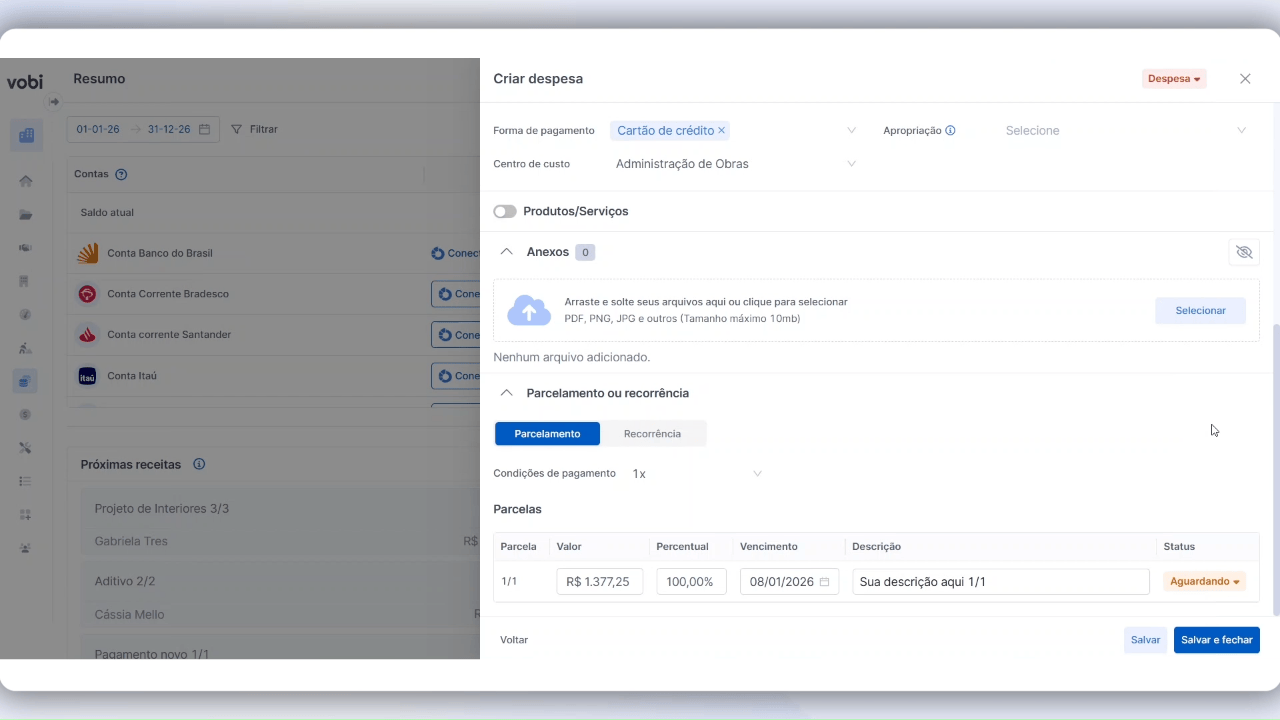The width and height of the screenshot is (1280, 720).
Task: Open the Forma de pagamento dropdown arrow
Action: coord(852,130)
